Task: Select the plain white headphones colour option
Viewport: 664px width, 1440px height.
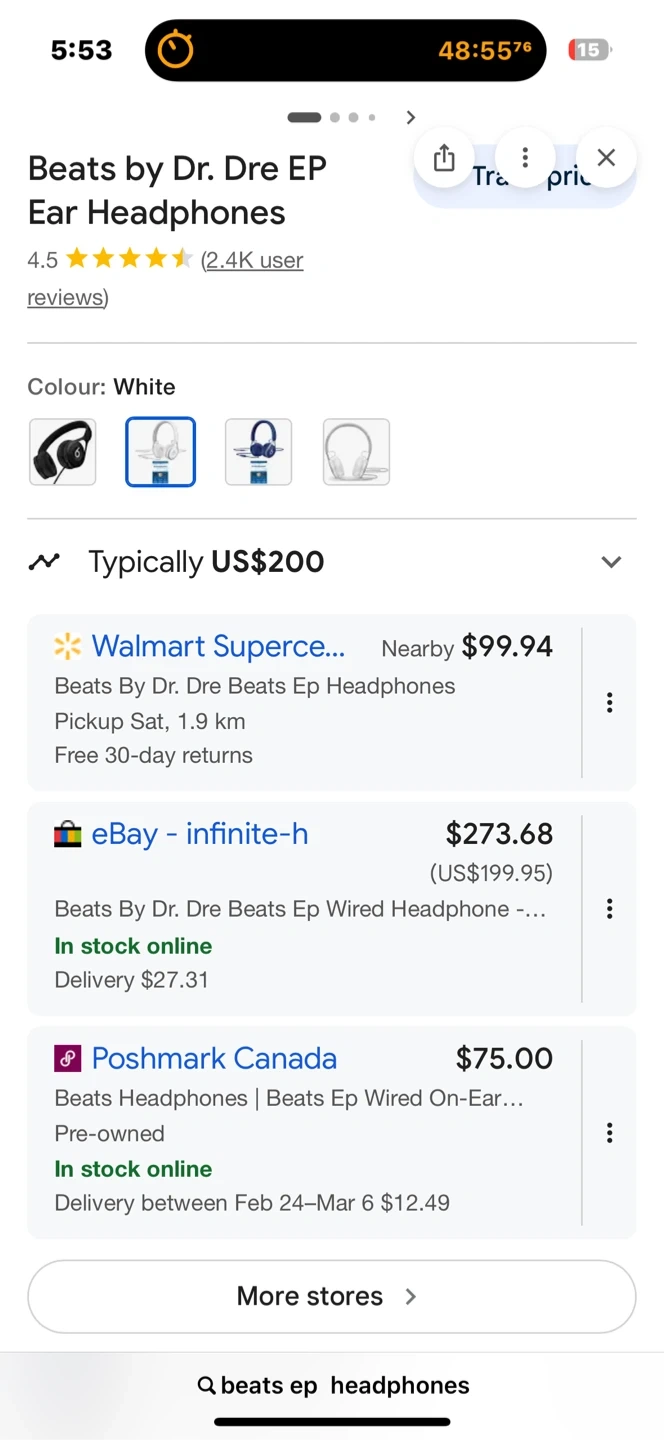Action: click(356, 452)
